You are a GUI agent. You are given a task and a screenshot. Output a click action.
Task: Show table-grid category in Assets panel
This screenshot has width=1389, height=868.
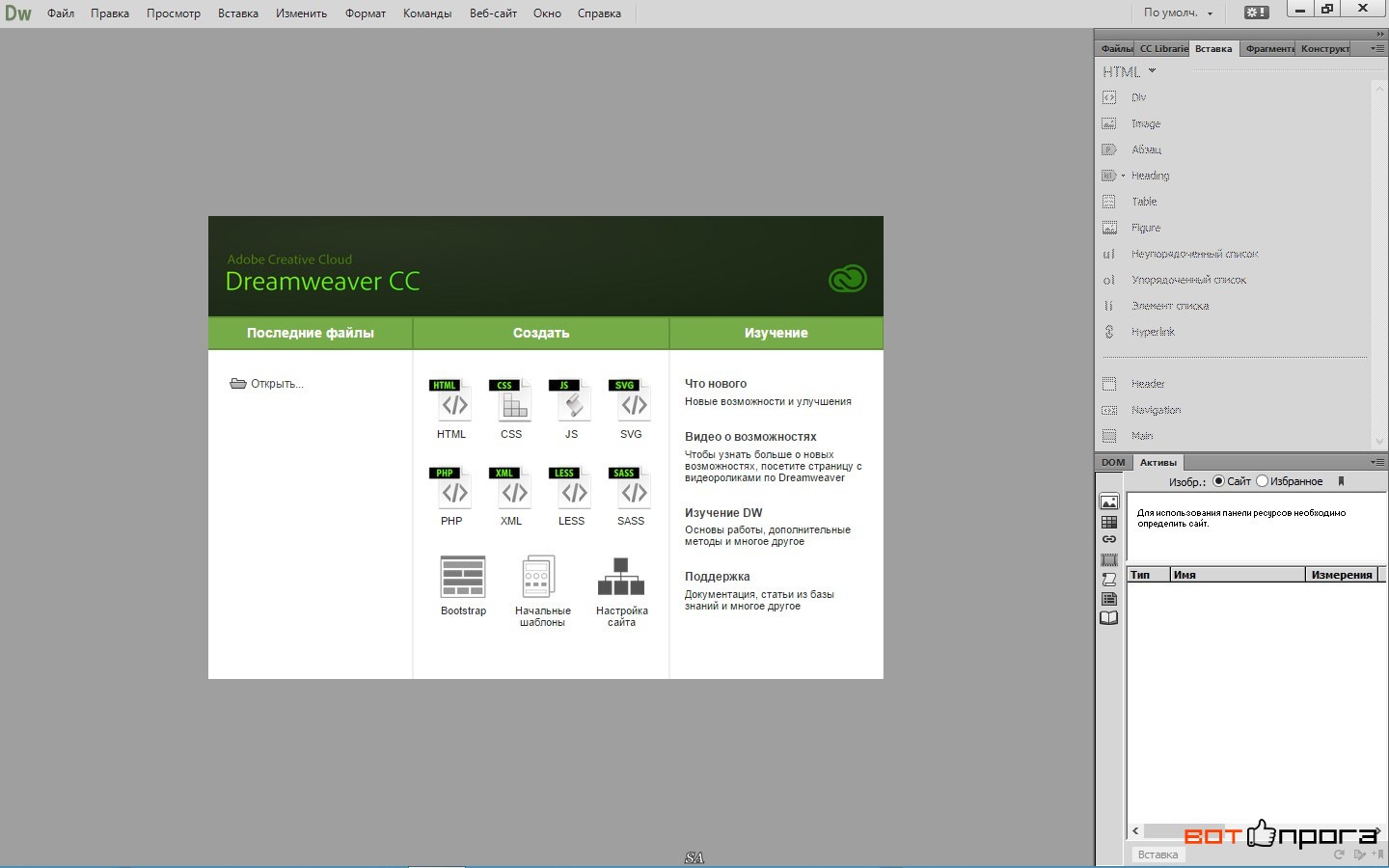(1109, 522)
